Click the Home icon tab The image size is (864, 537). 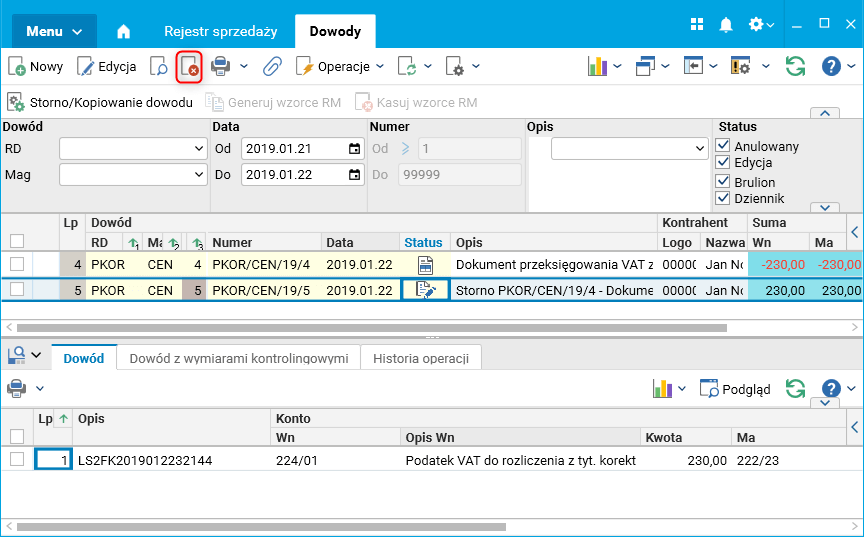coord(123,31)
